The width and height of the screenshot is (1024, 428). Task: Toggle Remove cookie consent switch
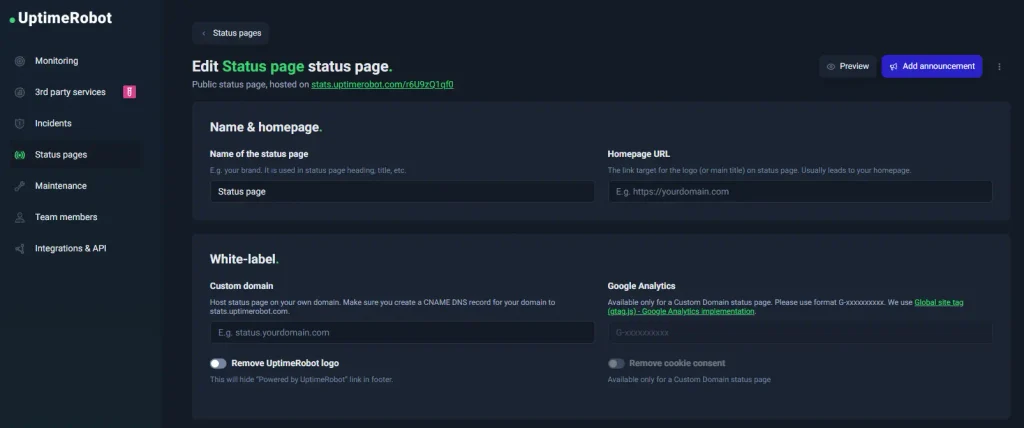(x=616, y=363)
